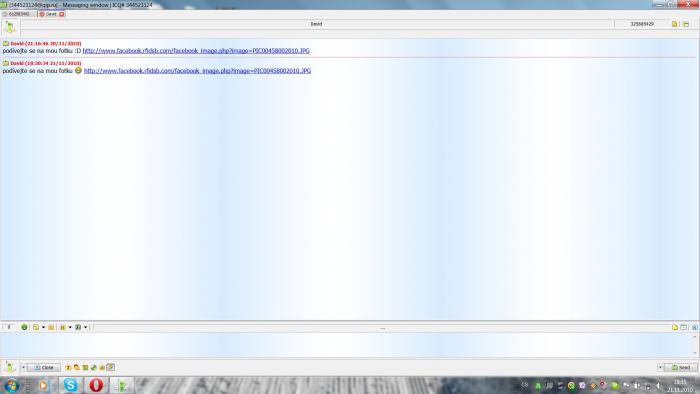The height and width of the screenshot is (394, 700).
Task: Click the QIP contact avatar icon at top-left
Action: pos(10,27)
